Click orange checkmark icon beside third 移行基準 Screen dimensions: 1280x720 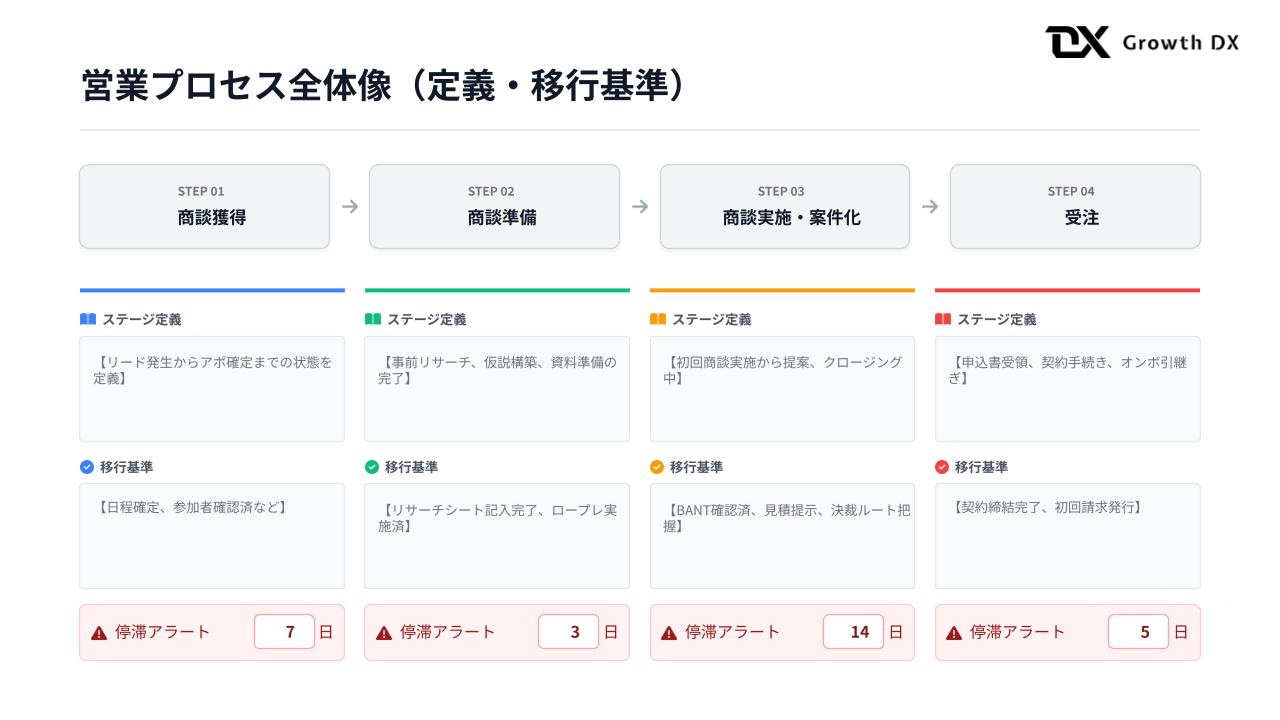click(657, 467)
